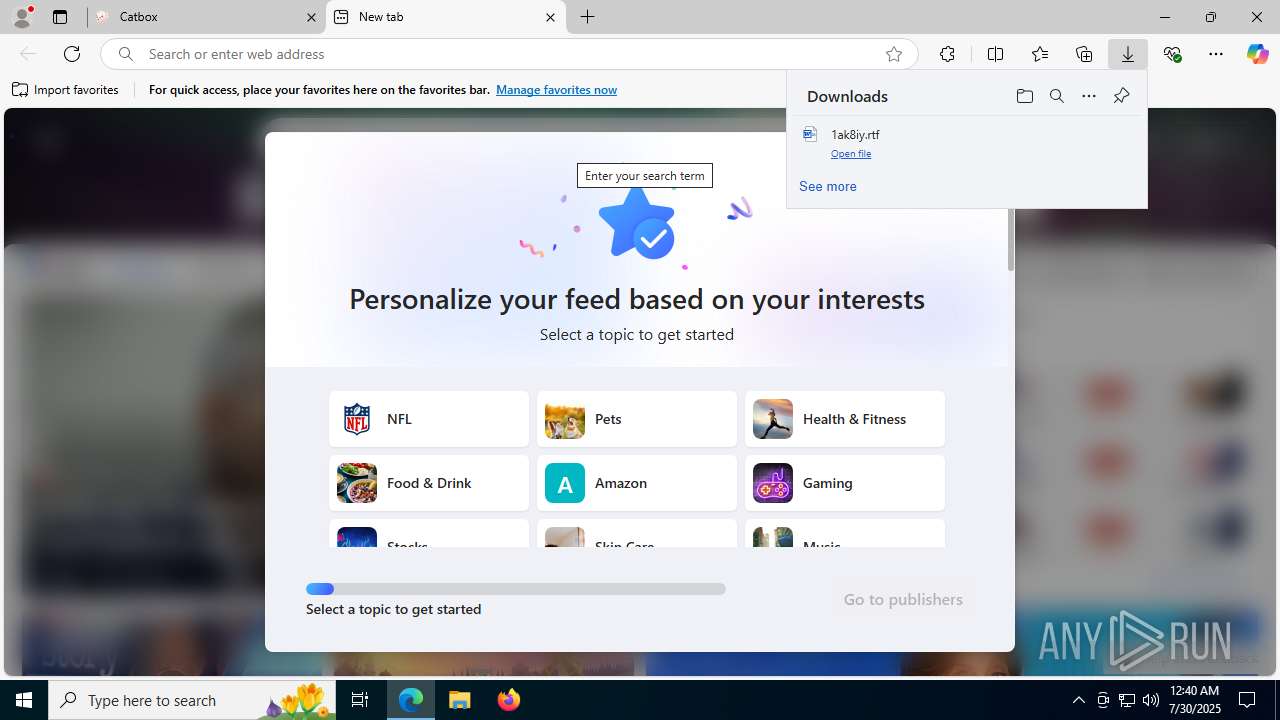
Task: Select the Pets topic
Action: 637,419
